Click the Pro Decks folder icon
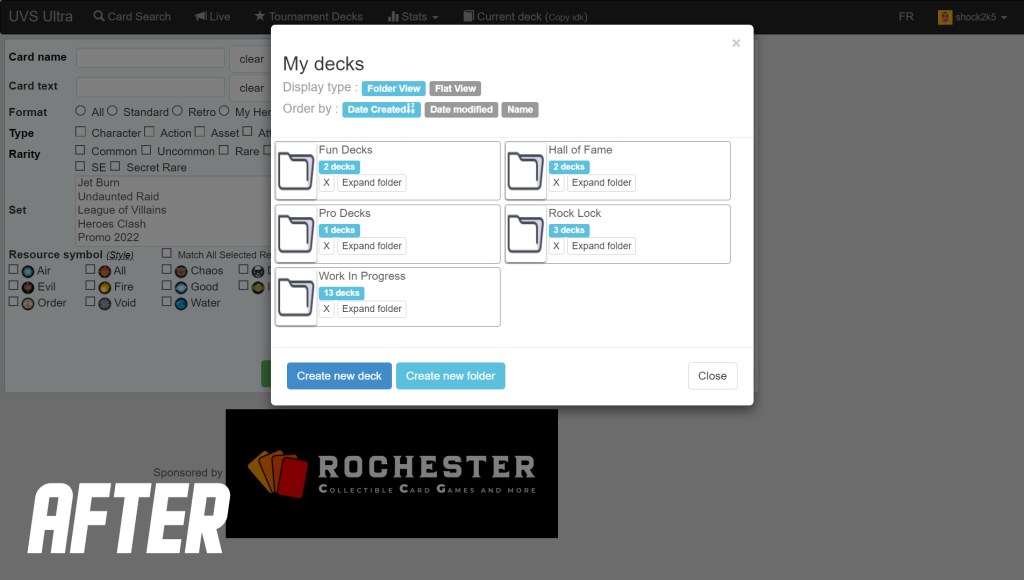Screen dimensions: 1024x580 pos(296,234)
